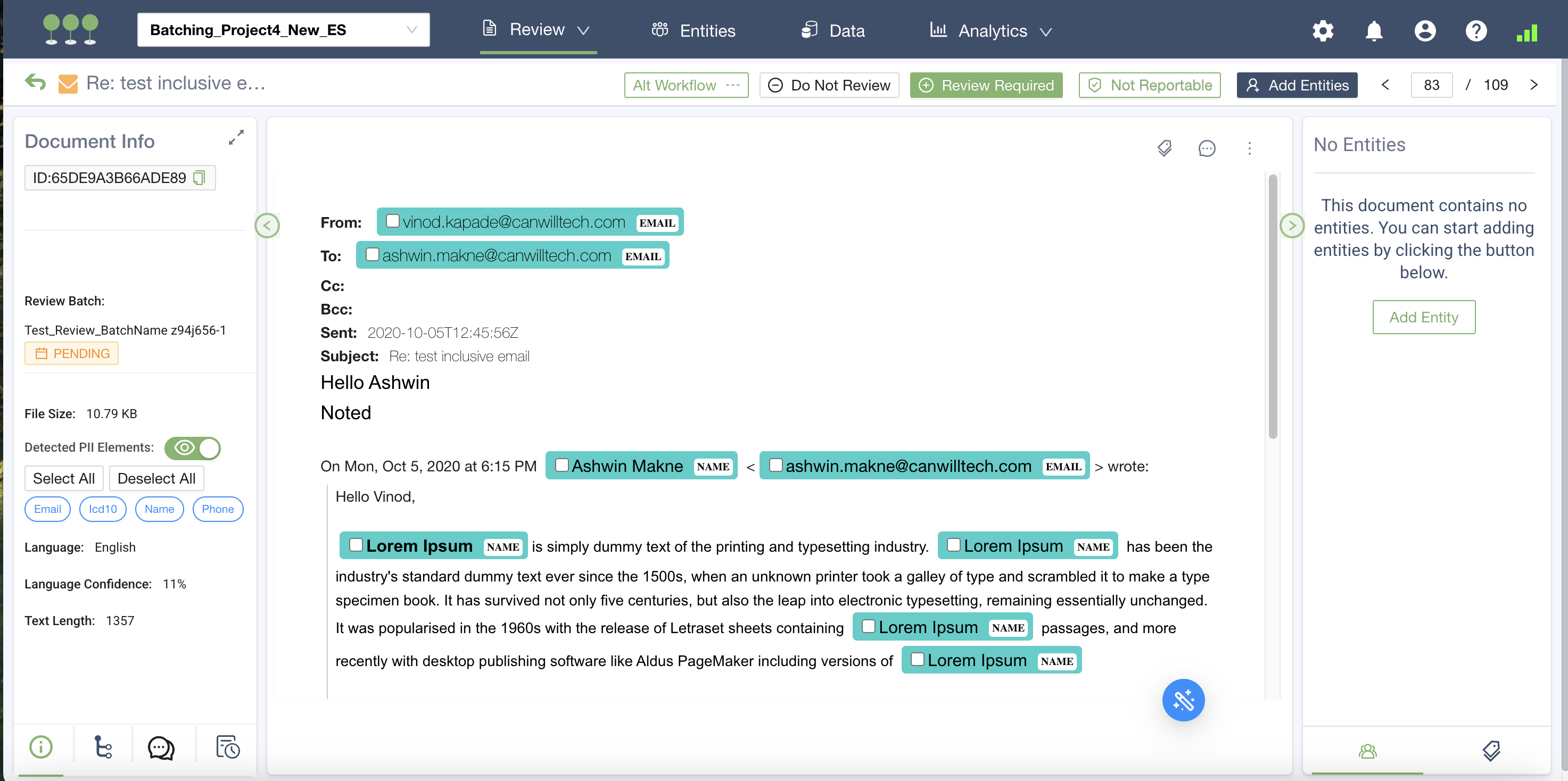Open the Batching_Project4_New_ES project dropdown
The width and height of the screenshot is (1568, 781).
283,30
